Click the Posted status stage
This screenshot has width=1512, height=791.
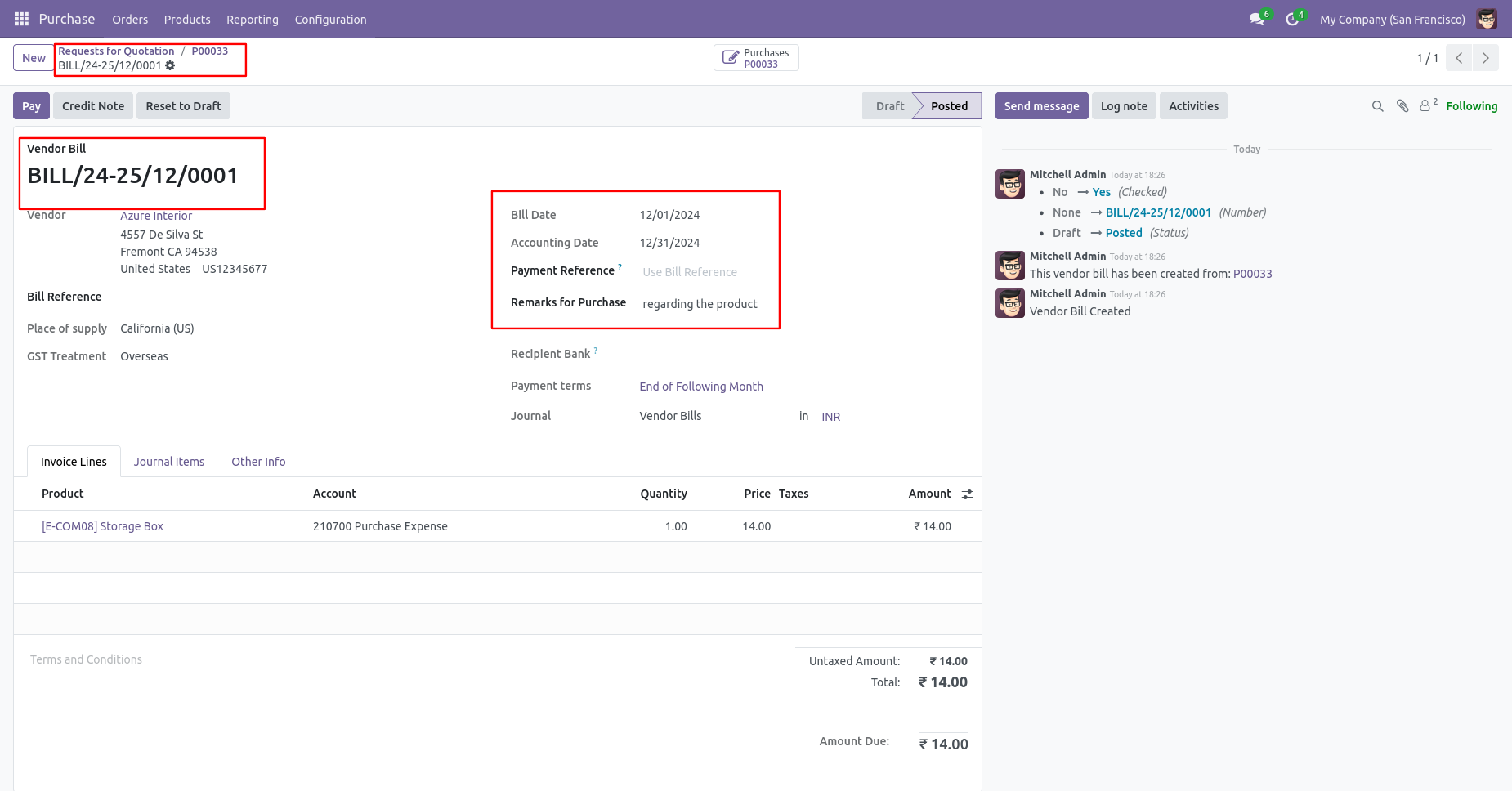tap(949, 106)
